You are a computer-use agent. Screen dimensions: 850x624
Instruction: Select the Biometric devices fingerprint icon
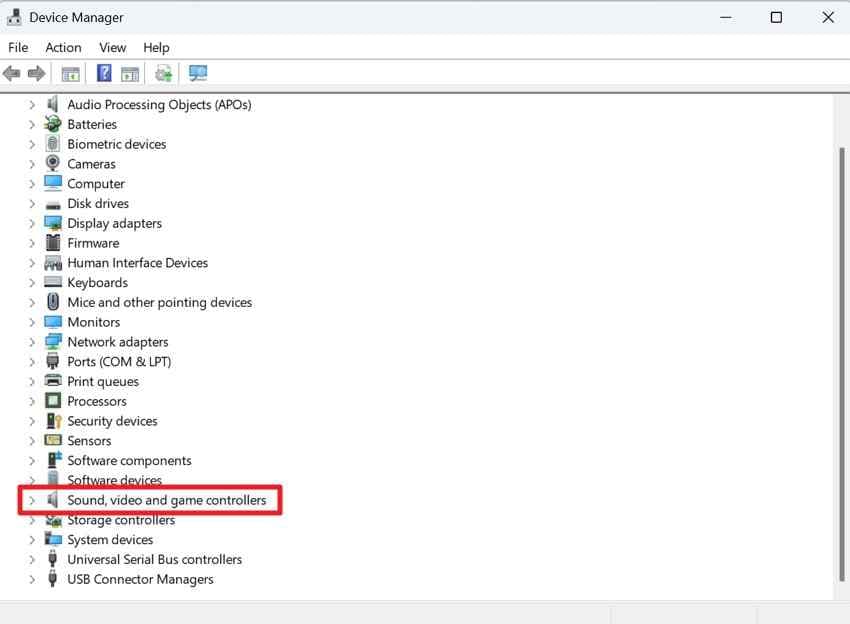click(x=53, y=144)
